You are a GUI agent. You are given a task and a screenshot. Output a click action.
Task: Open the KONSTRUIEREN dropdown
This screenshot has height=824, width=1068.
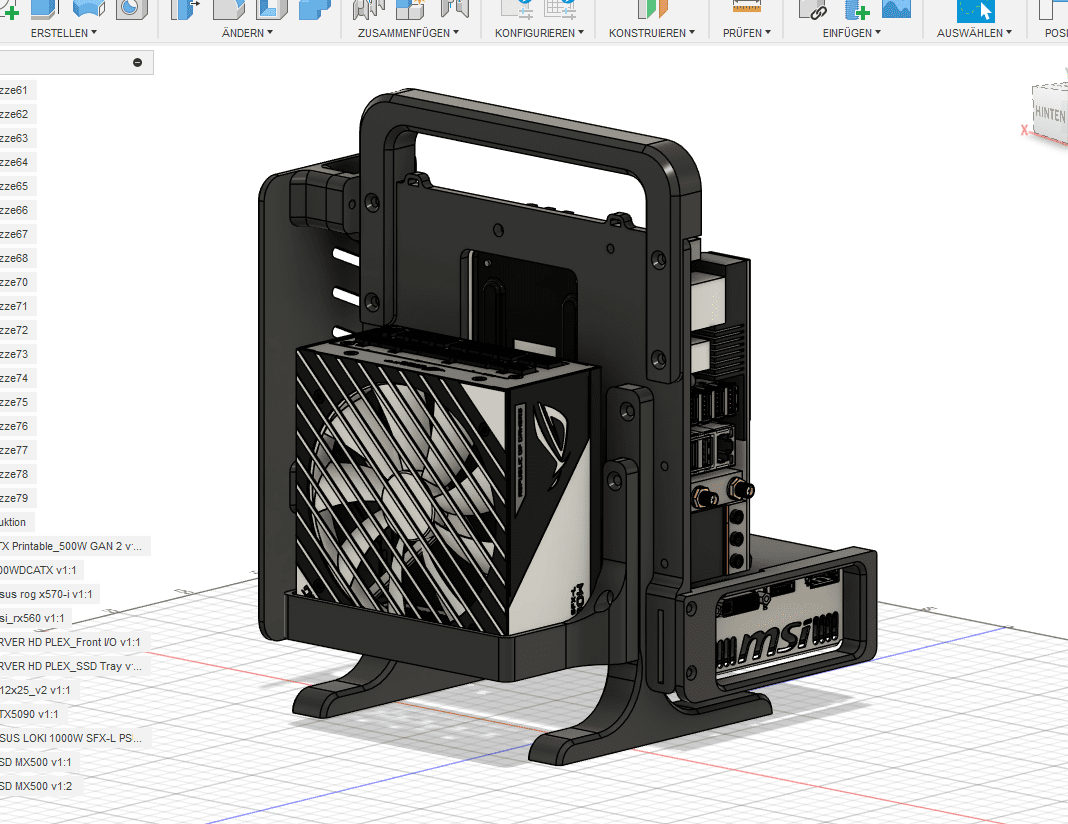coord(652,33)
